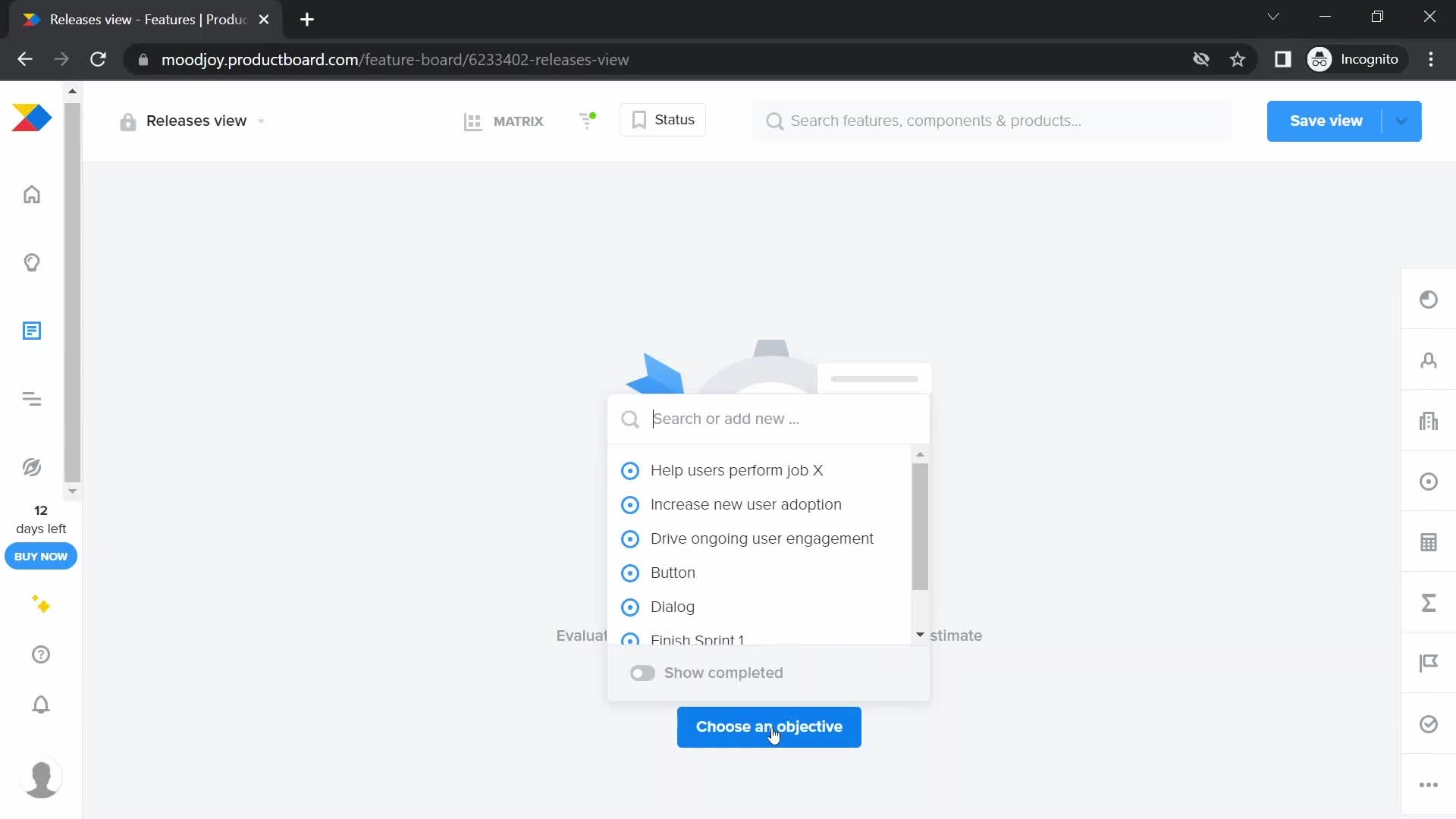Open the Productboard logo home
This screenshot has width=1456, height=819.
coord(32,118)
